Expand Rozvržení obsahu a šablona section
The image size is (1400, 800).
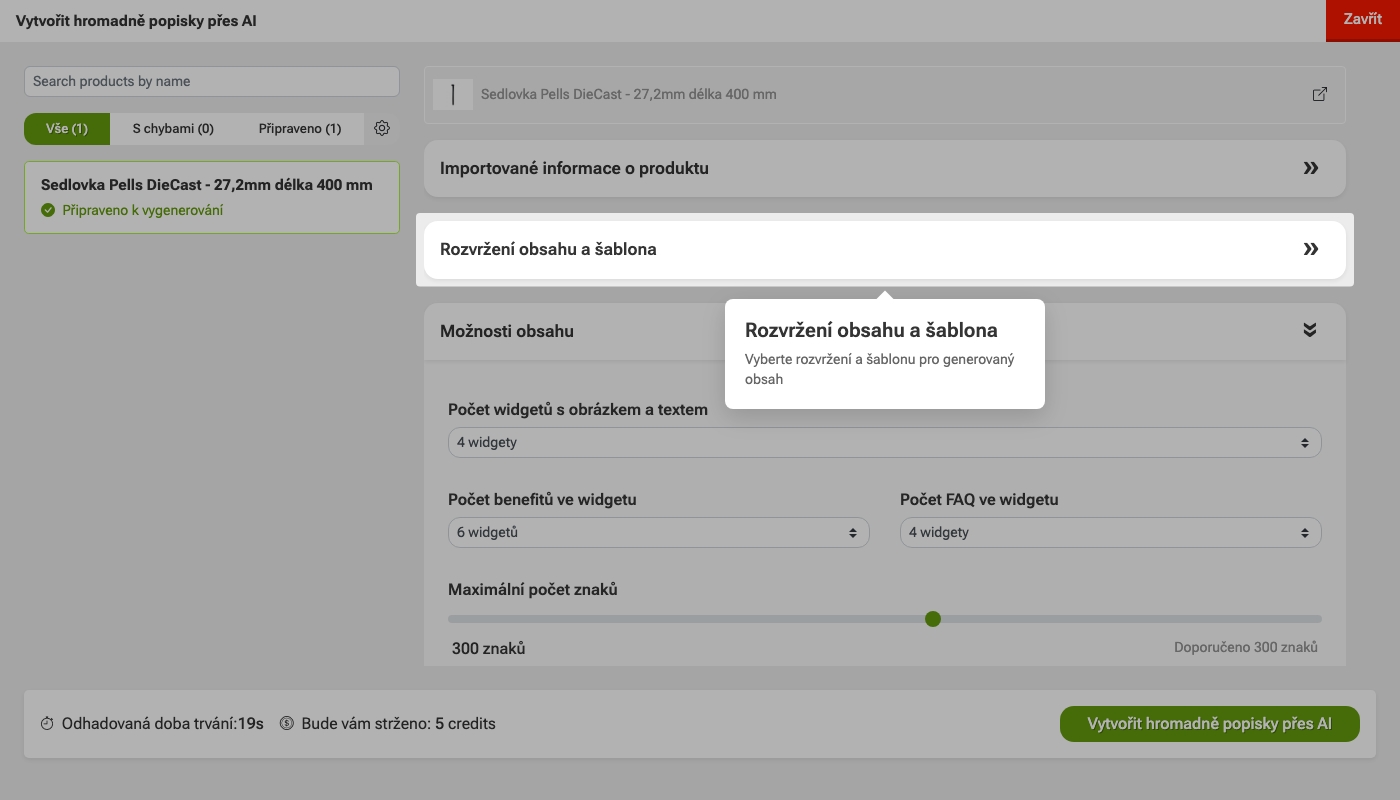[x=885, y=249]
